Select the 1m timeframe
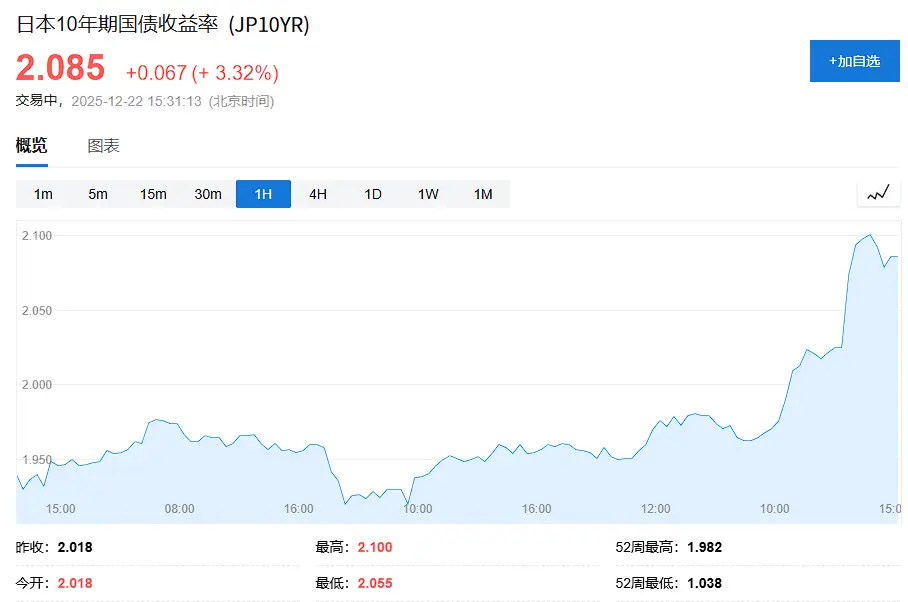Image resolution: width=908 pixels, height=602 pixels. click(42, 194)
